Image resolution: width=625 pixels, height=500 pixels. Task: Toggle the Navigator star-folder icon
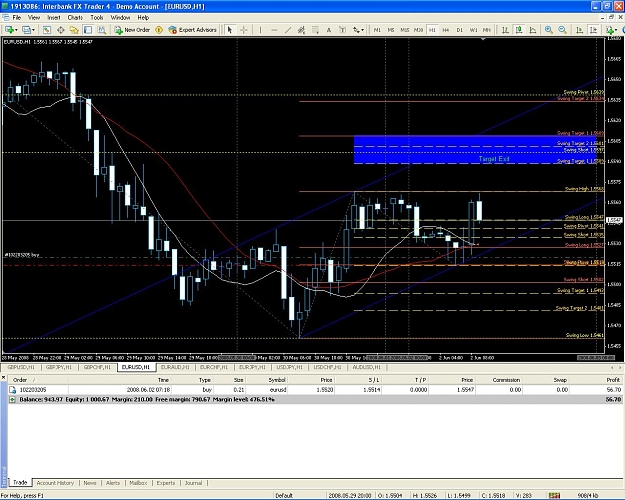click(x=74, y=30)
